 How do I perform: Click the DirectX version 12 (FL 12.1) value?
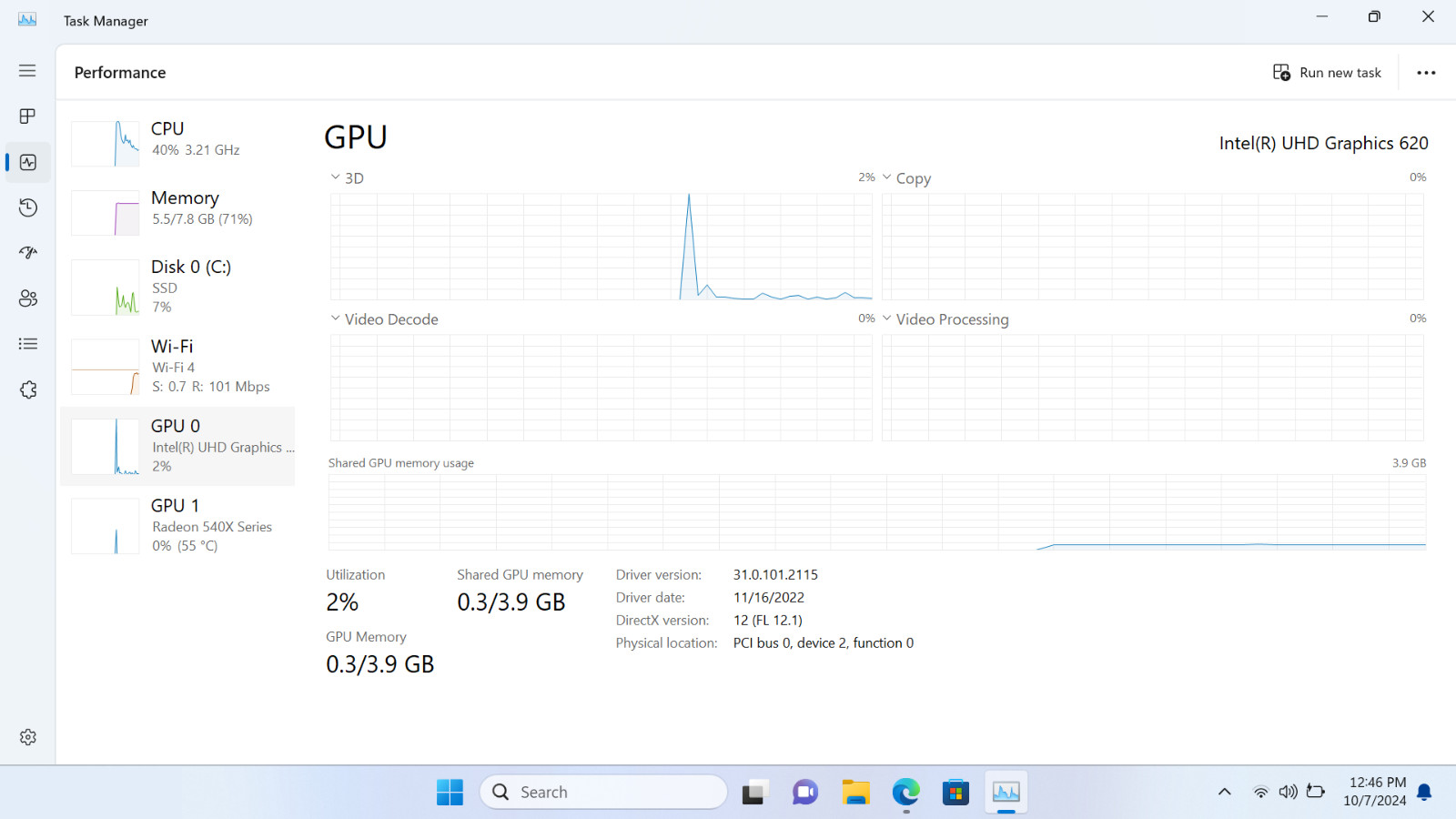tap(768, 621)
